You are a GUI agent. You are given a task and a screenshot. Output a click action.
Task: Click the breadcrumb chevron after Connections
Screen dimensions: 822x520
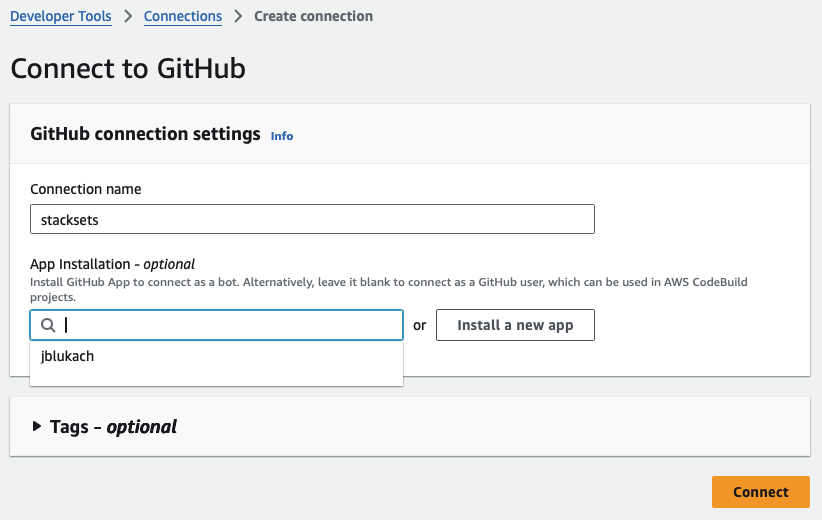point(238,17)
